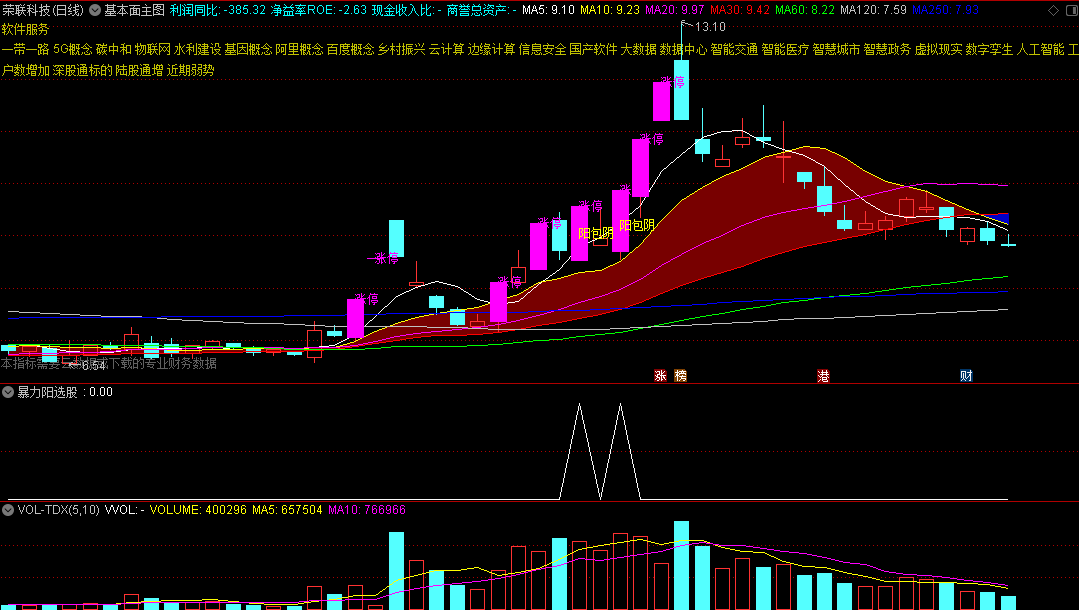Open the 智能交通 concept tag

click(734, 50)
